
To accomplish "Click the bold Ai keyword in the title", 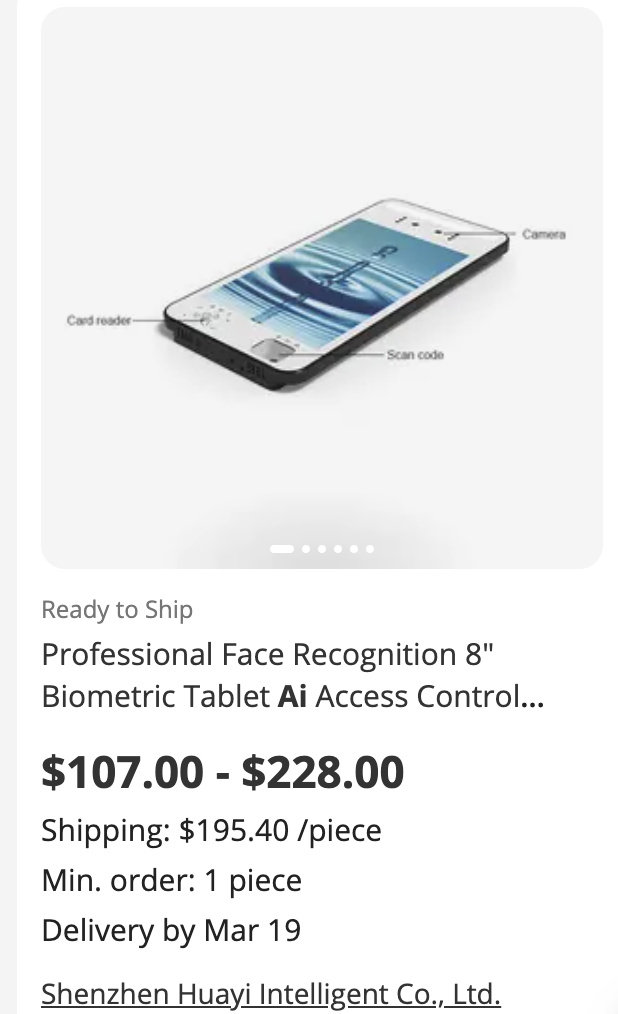I will [x=292, y=696].
